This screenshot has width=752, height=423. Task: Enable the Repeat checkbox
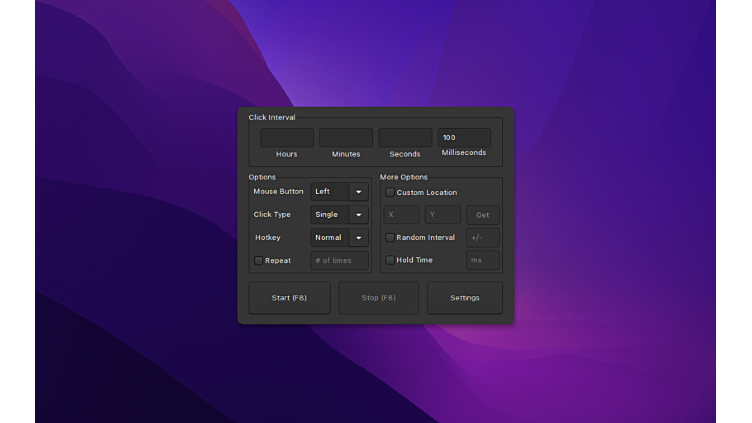[259, 261]
